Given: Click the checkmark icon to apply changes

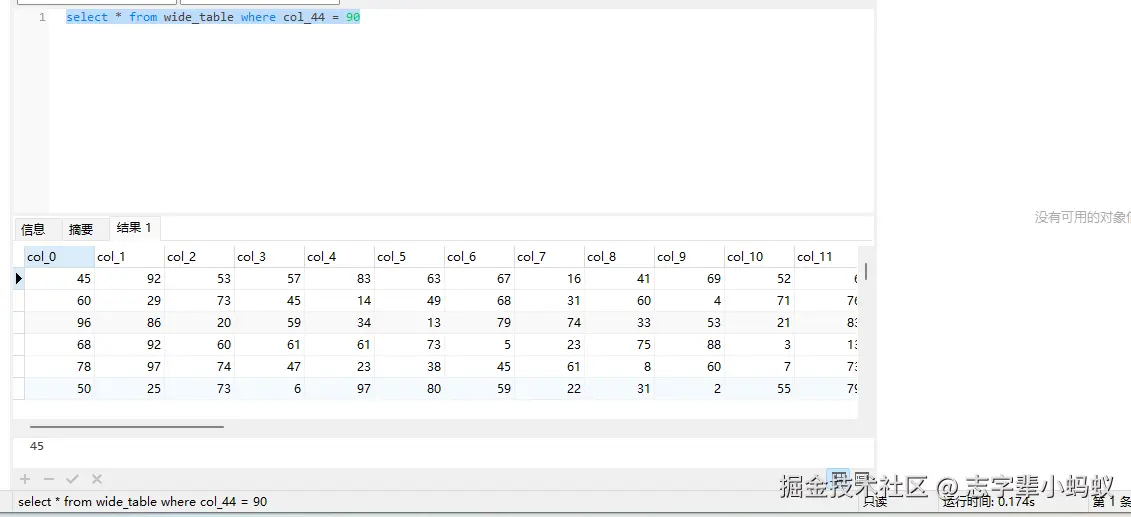Looking at the screenshot, I should [72, 479].
